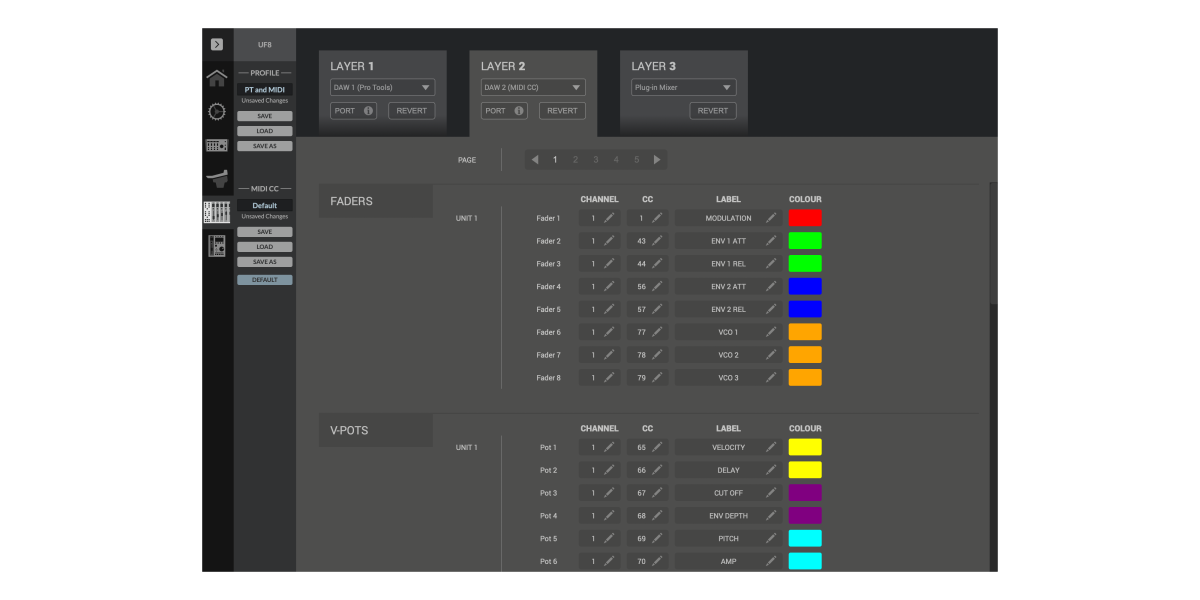This screenshot has width=1200, height=600.
Task: Go to the next page with the right arrow
Action: click(x=657, y=160)
